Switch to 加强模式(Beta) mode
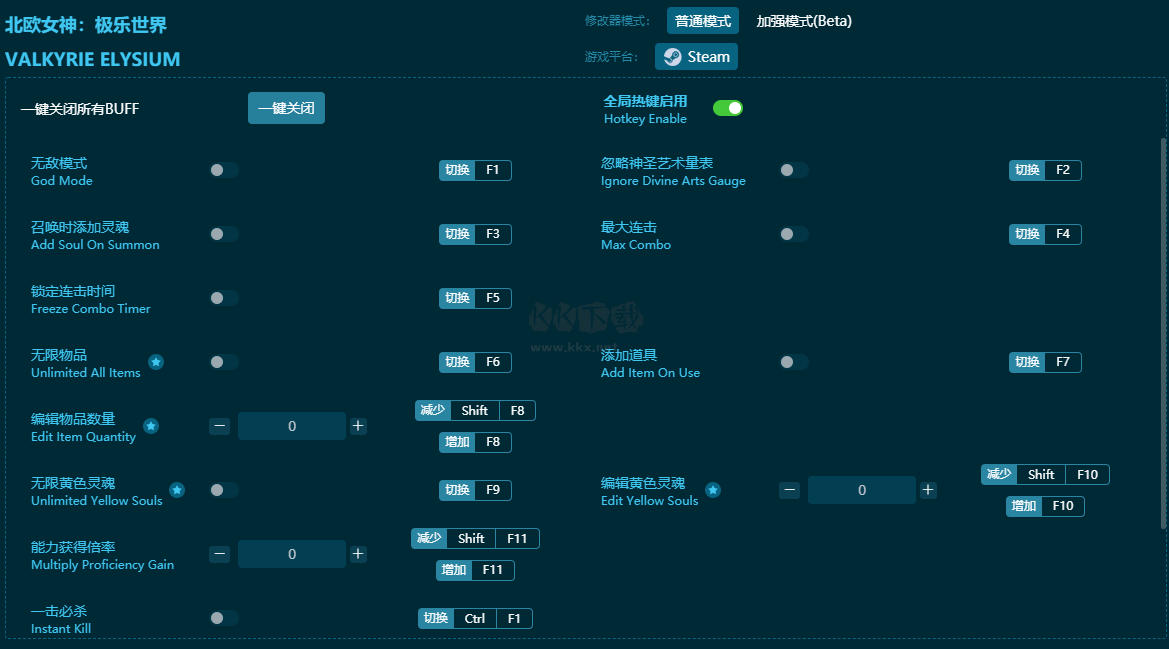The image size is (1169, 649). pos(804,21)
